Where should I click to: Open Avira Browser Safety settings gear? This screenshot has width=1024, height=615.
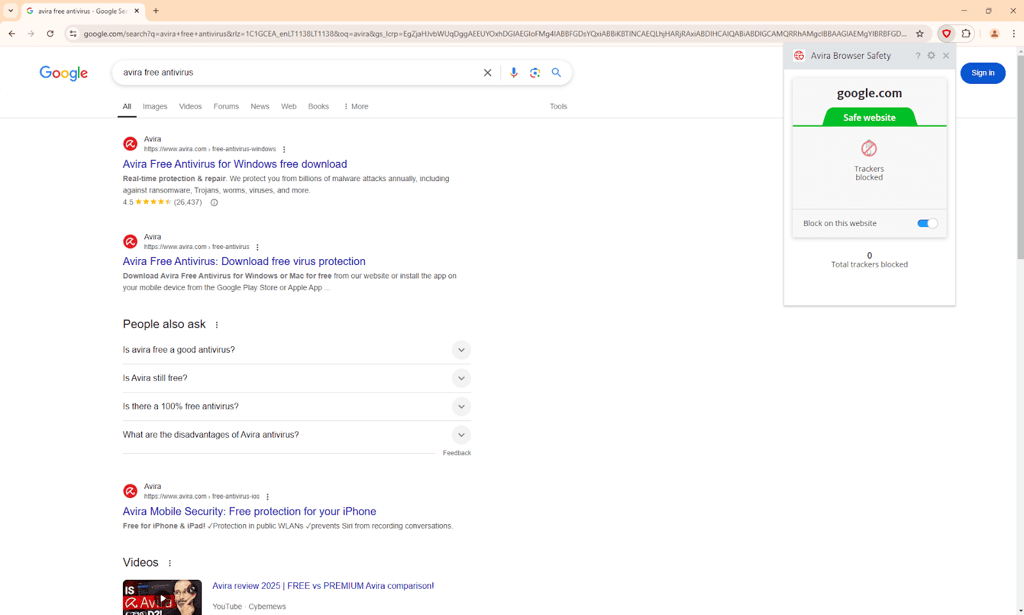click(931, 55)
